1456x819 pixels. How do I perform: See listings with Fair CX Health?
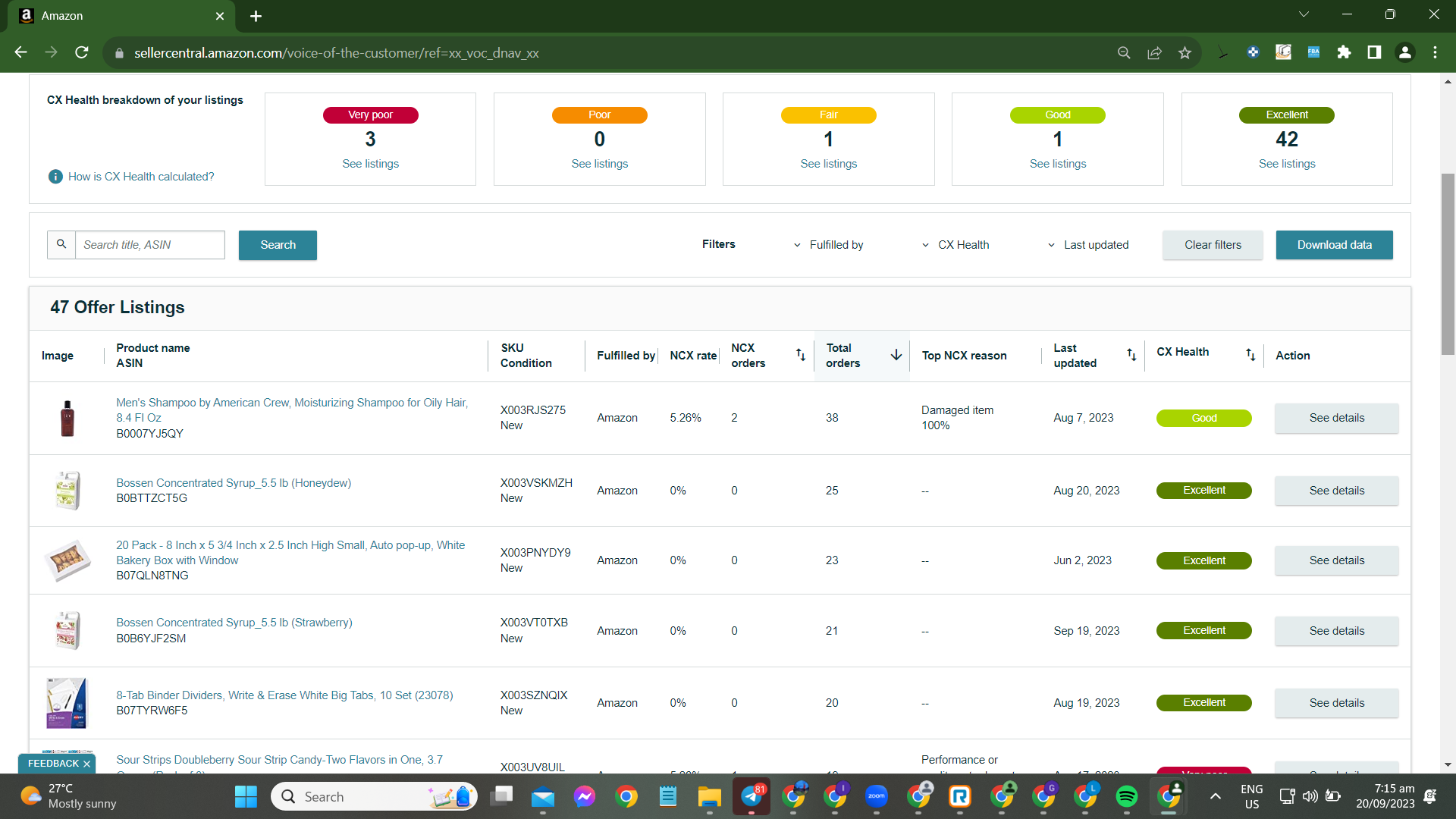(828, 164)
